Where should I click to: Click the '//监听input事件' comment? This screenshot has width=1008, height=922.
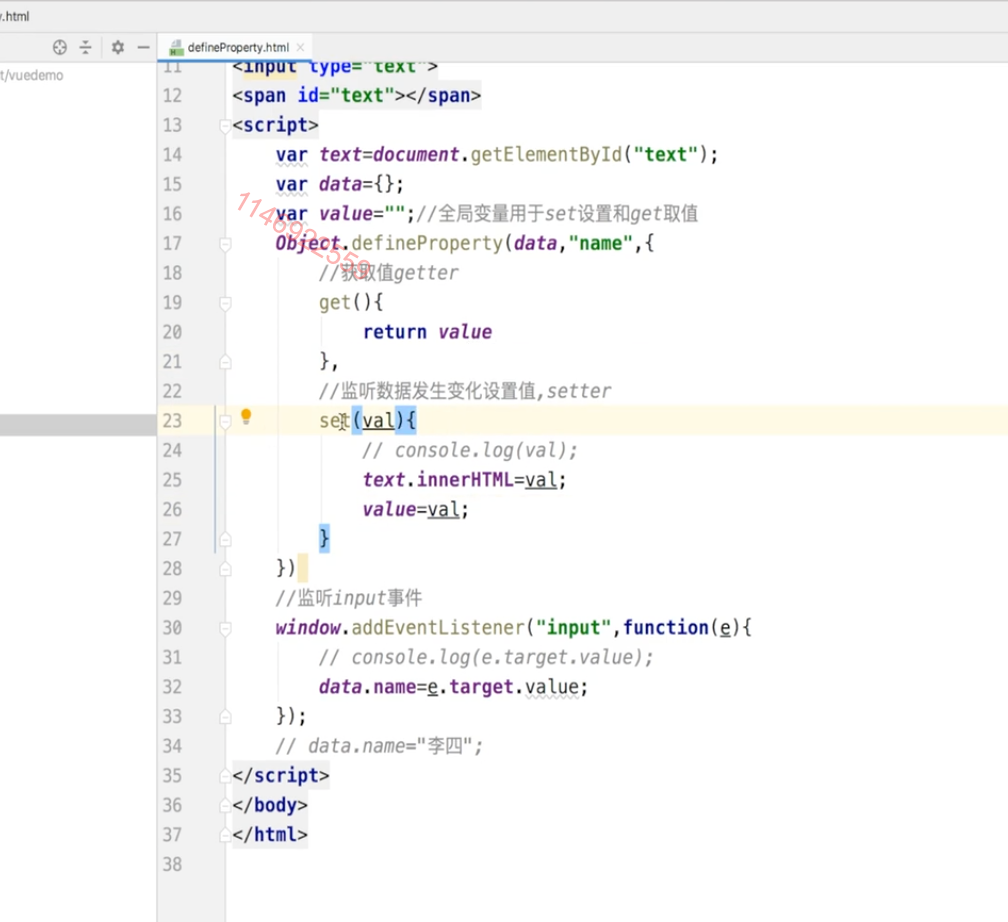pyautogui.click(x=349, y=599)
